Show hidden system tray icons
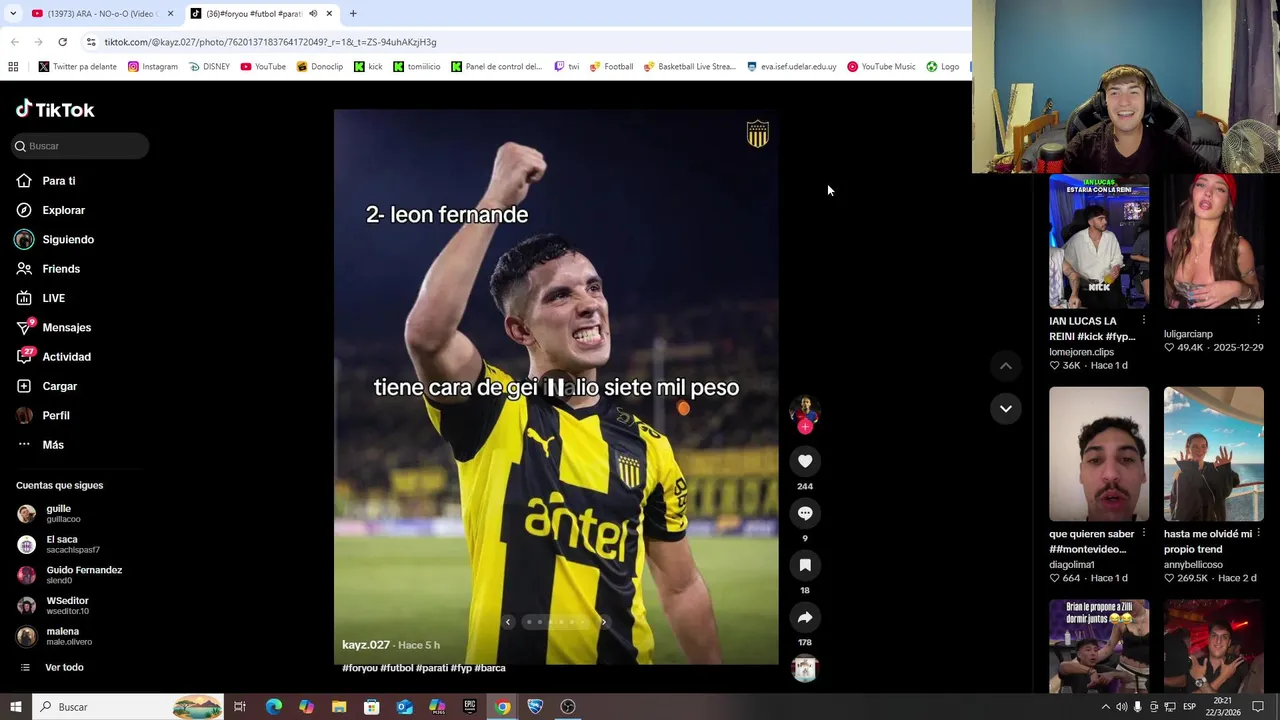1280x720 pixels. (1105, 707)
